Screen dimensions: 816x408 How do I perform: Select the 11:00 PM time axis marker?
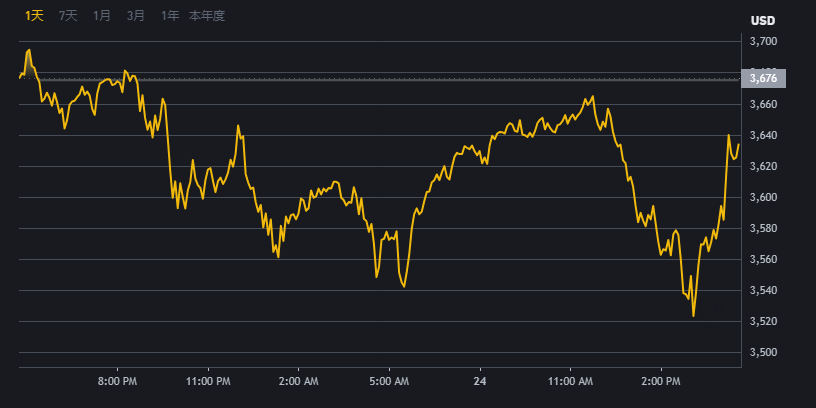click(208, 382)
